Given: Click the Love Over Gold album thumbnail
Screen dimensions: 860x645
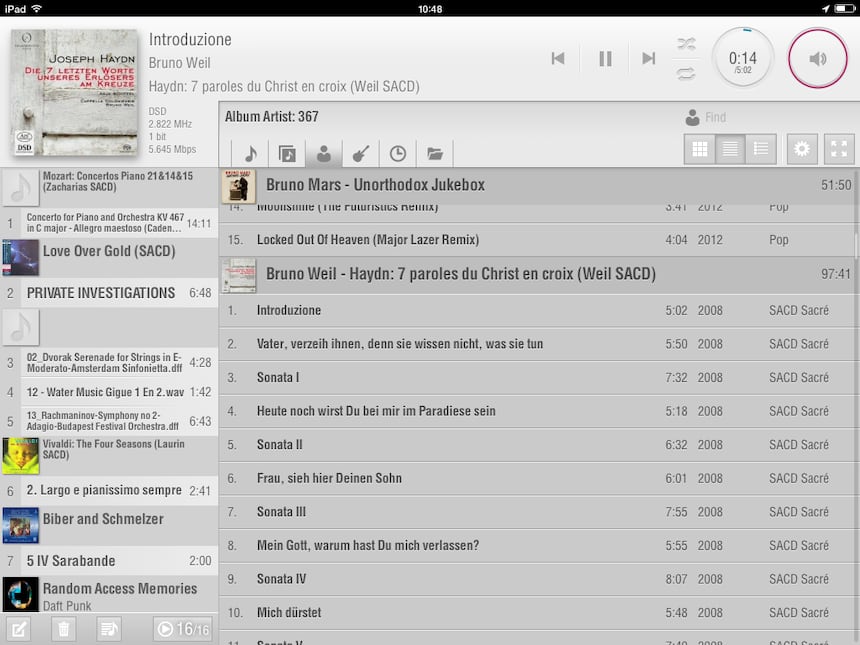Looking at the screenshot, I should point(20,257).
